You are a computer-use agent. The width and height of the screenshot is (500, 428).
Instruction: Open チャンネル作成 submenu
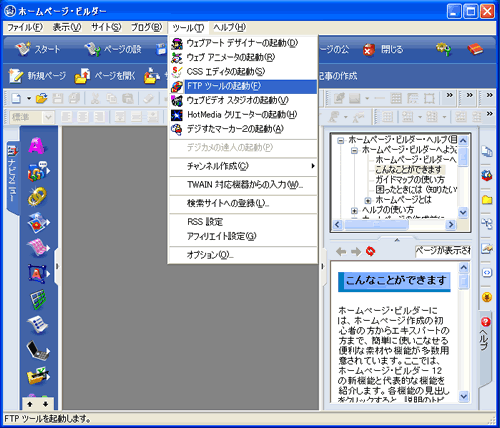click(x=243, y=166)
